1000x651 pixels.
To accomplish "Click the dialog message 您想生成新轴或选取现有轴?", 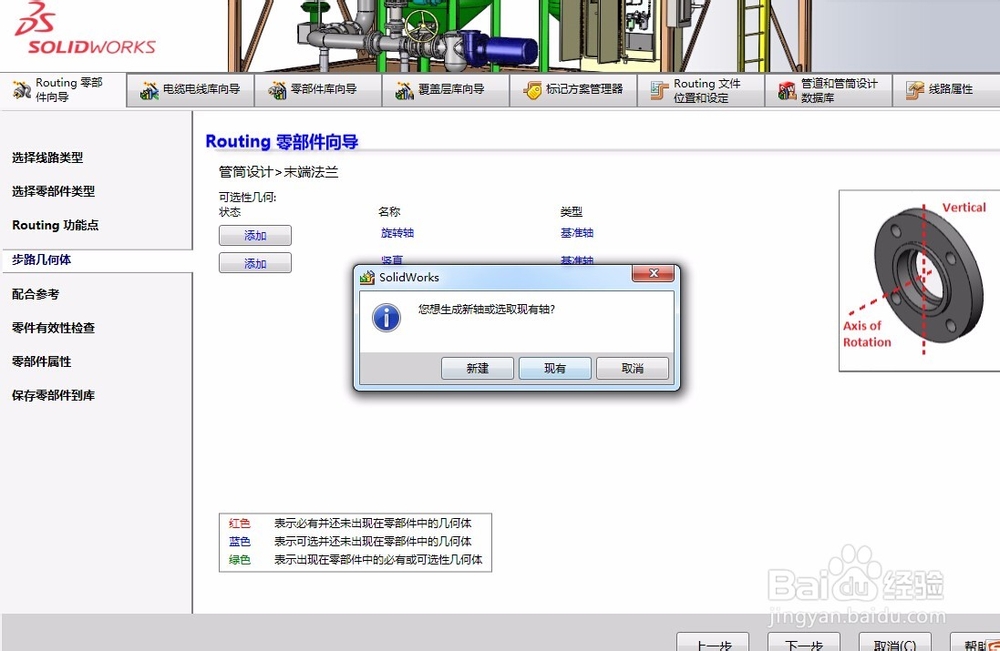I will tap(487, 309).
